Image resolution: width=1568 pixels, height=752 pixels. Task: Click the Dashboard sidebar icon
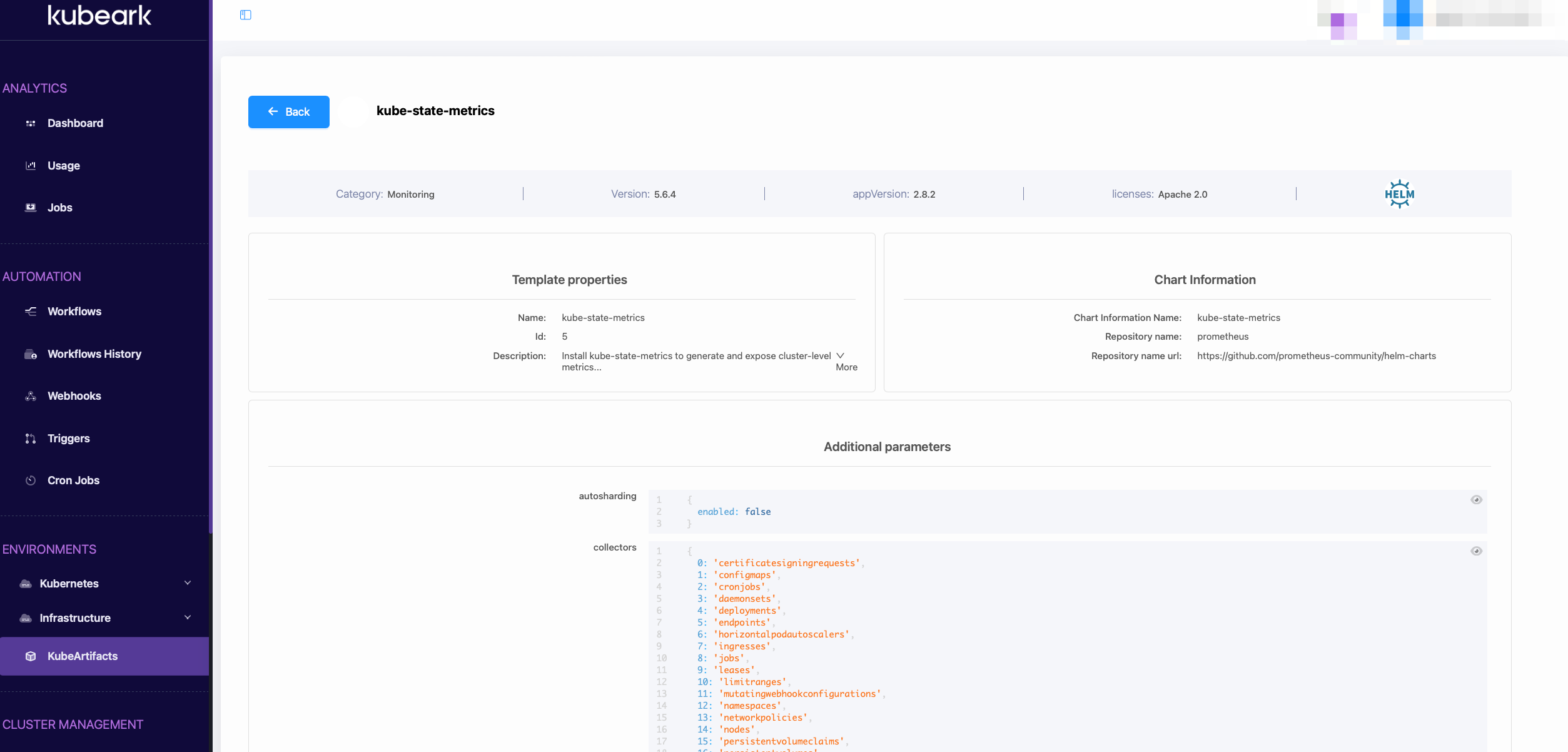(30, 123)
